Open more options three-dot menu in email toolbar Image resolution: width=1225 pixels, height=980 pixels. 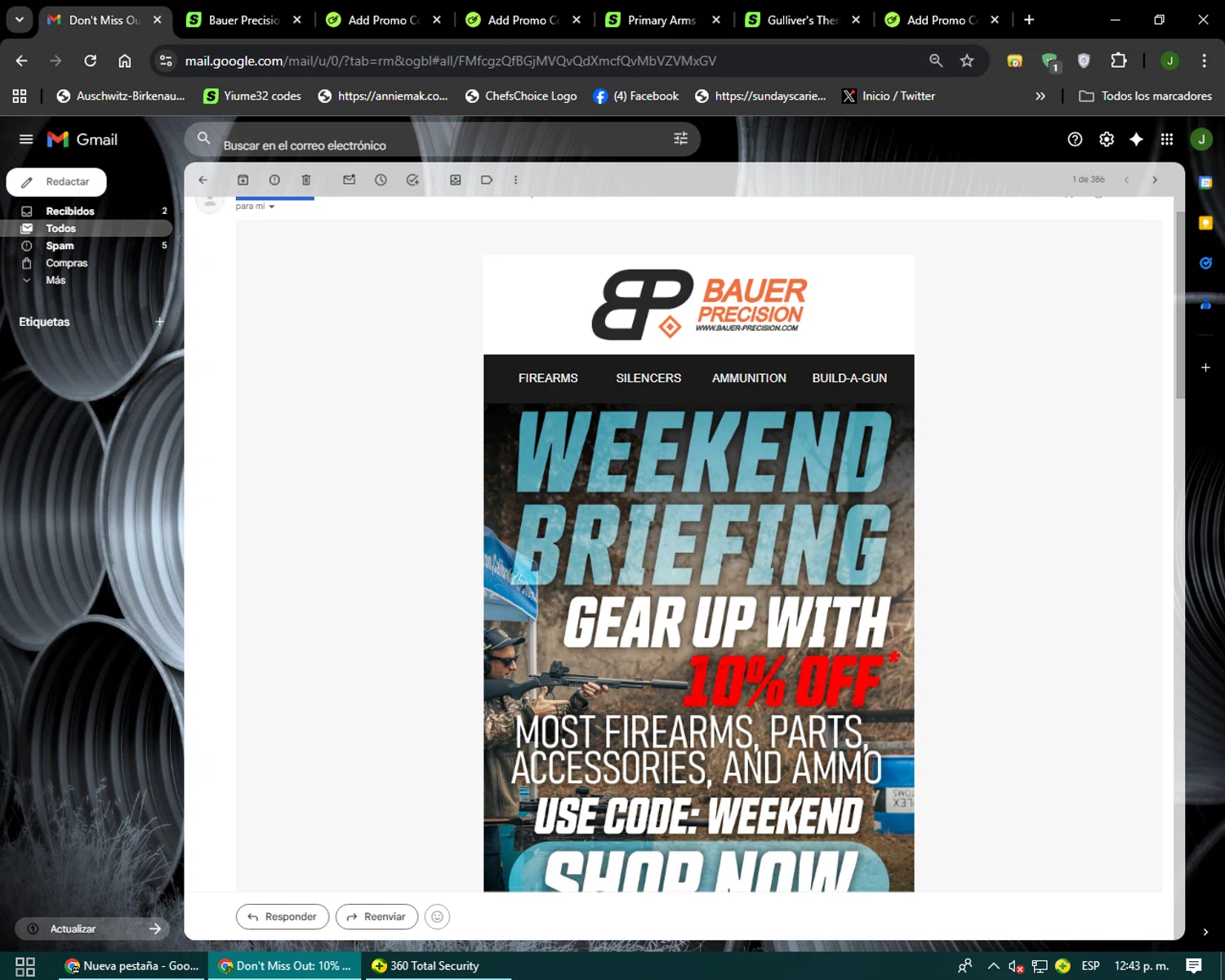click(x=515, y=180)
